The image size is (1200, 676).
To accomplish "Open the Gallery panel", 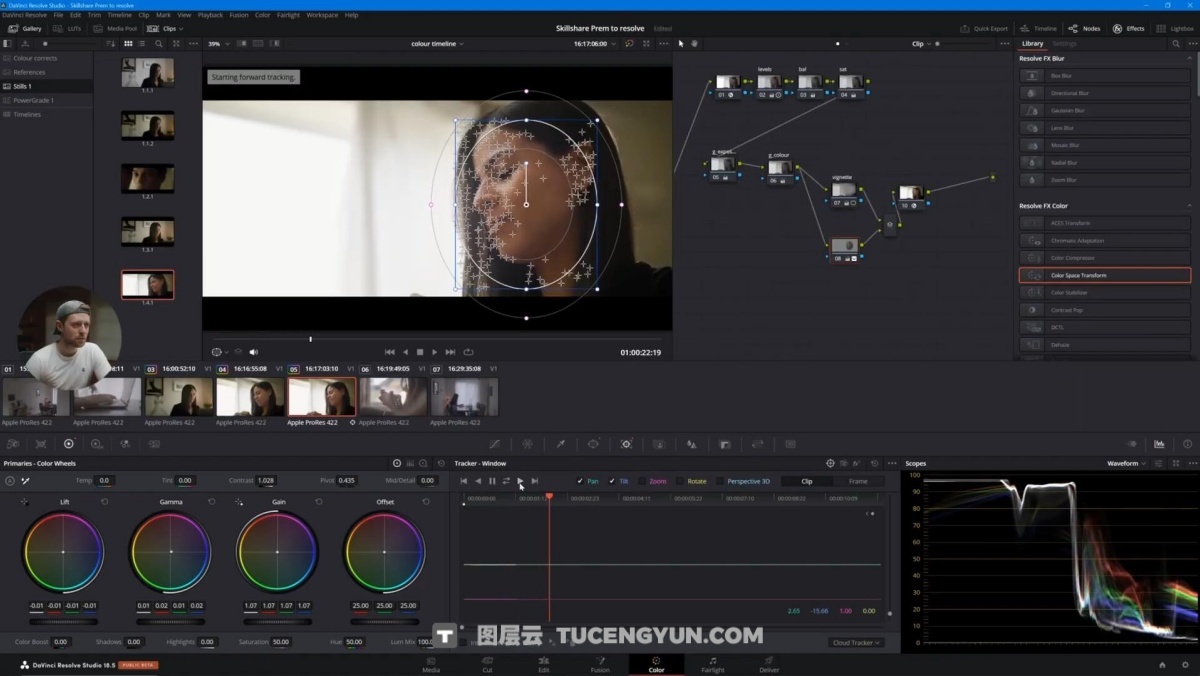I will coord(25,28).
